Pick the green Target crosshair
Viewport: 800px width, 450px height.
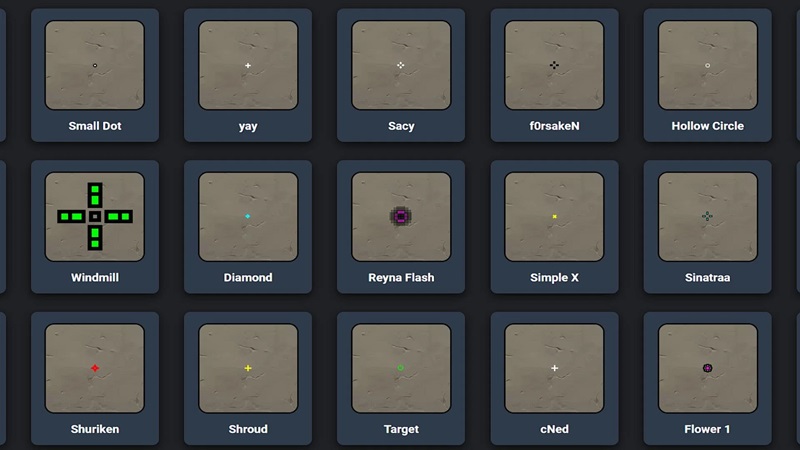(401, 368)
